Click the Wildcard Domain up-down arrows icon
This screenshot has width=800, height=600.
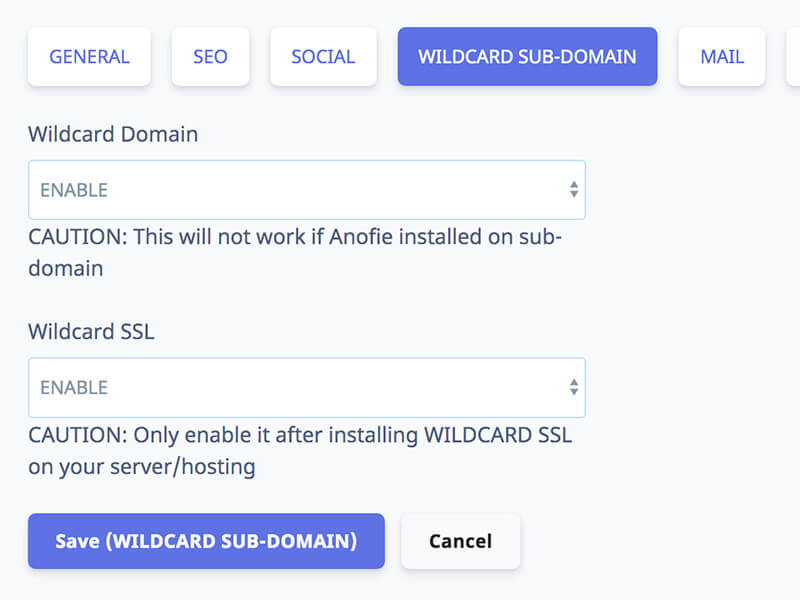574,190
